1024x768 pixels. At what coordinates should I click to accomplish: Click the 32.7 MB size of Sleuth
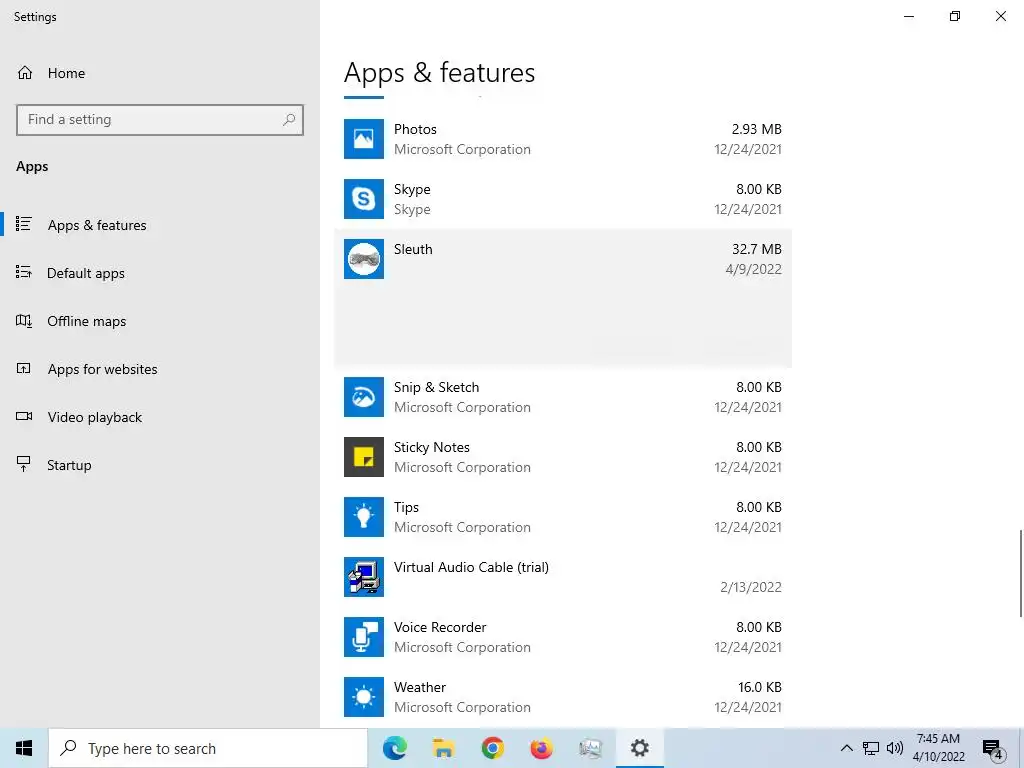coord(756,249)
